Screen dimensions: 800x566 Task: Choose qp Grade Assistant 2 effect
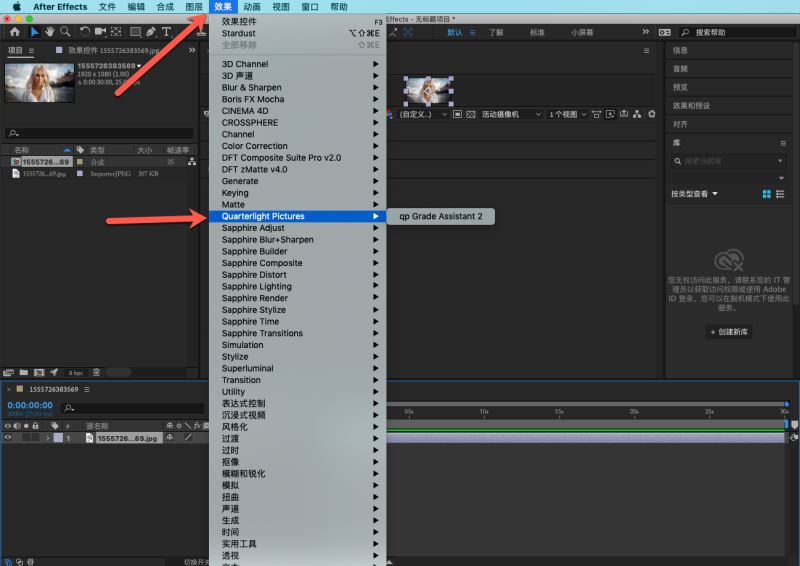coord(441,216)
